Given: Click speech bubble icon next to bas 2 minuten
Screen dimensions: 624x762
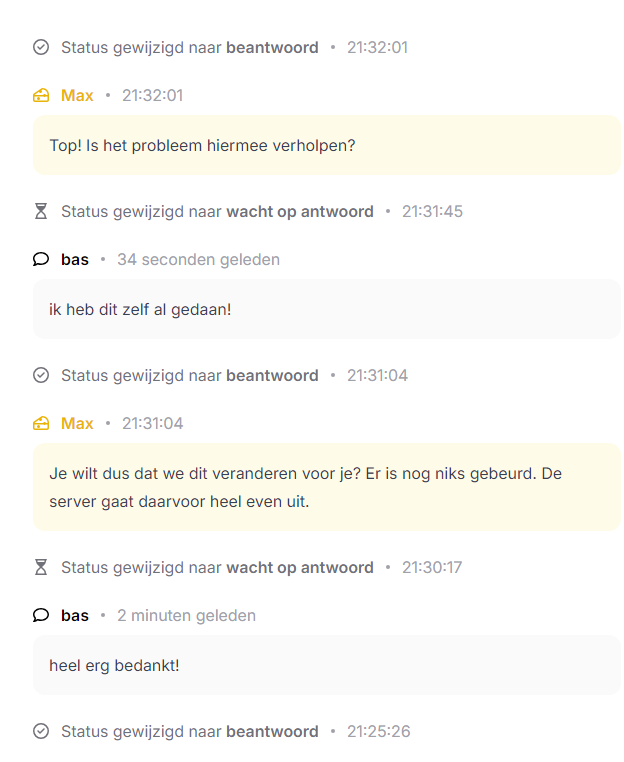Looking at the screenshot, I should point(41,615).
